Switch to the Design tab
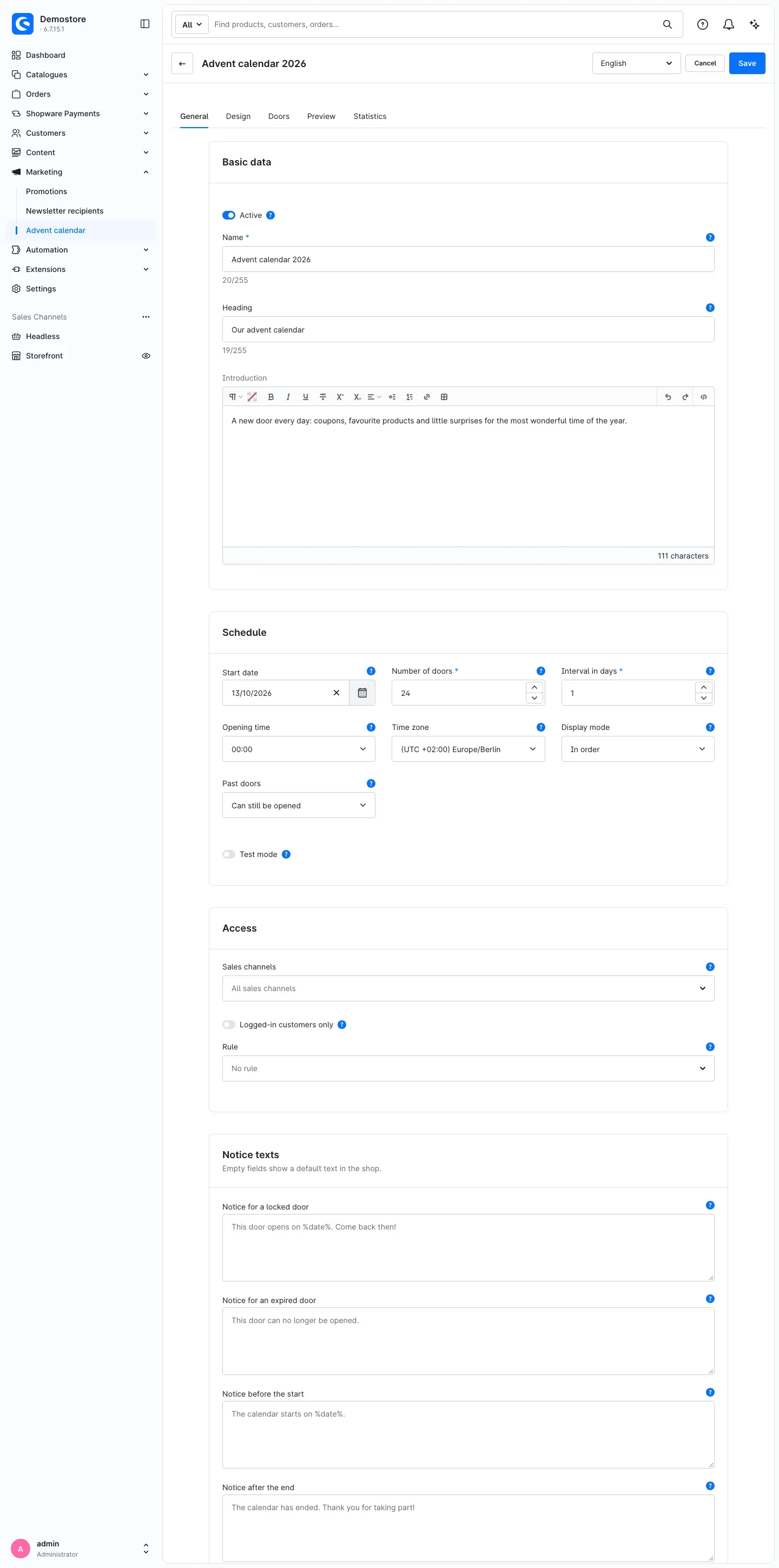This screenshot has width=779, height=1568. pyautogui.click(x=238, y=116)
